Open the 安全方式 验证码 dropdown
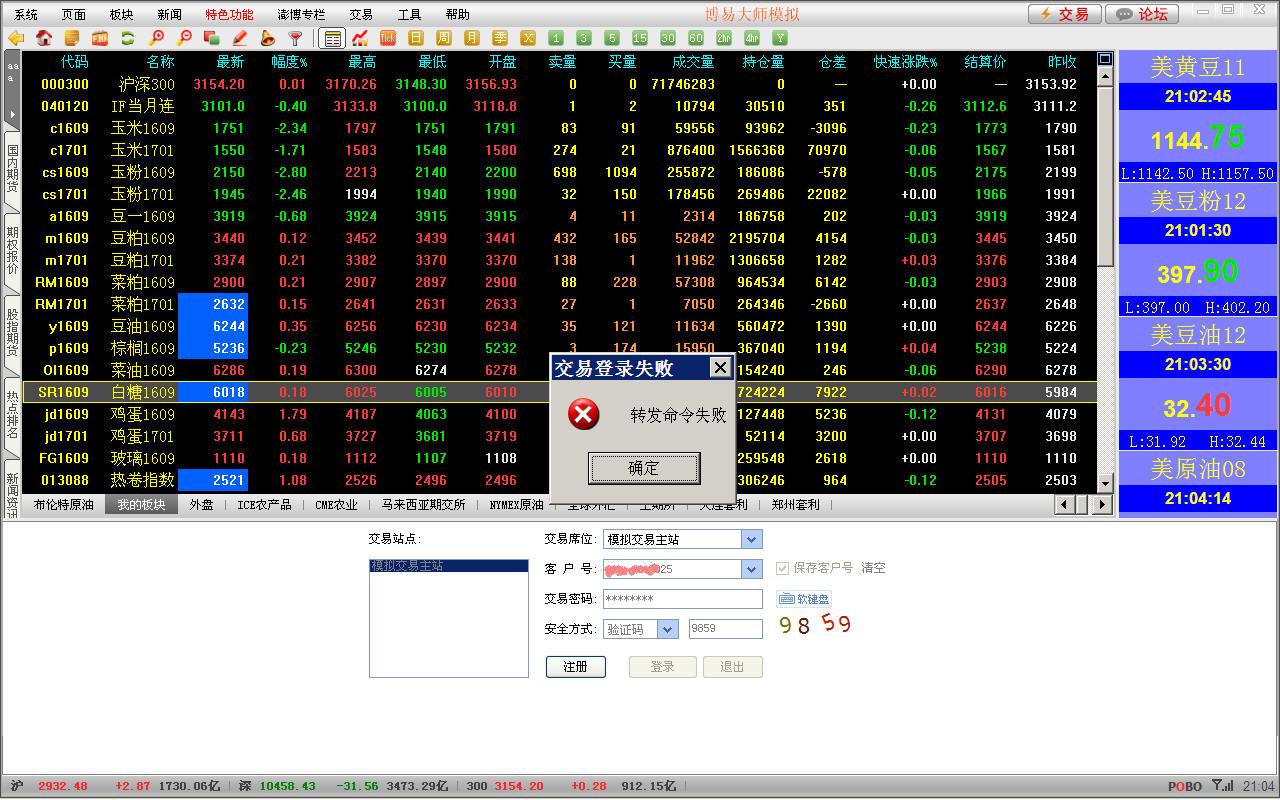 [667, 629]
